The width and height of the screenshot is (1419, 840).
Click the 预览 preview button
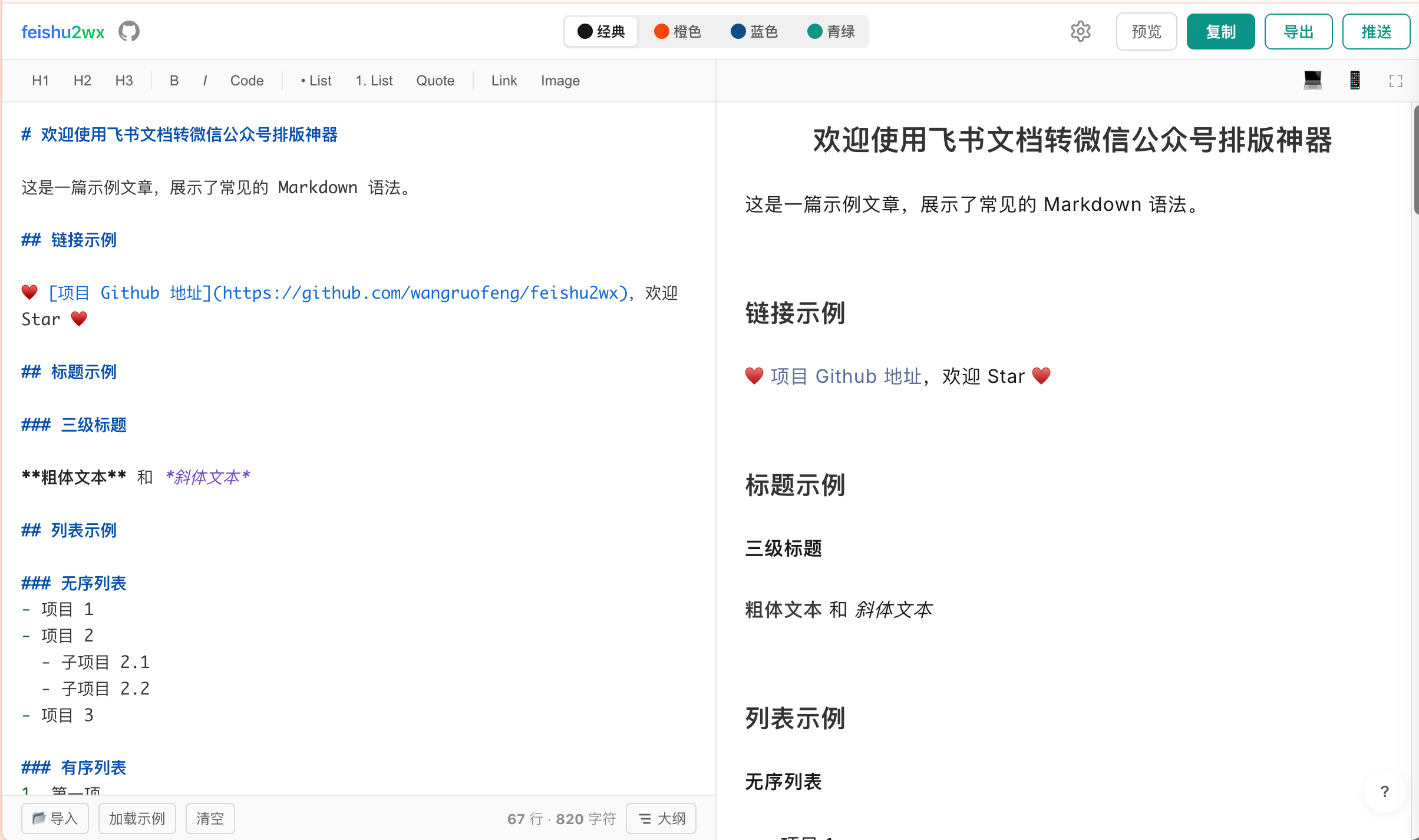[x=1146, y=31]
